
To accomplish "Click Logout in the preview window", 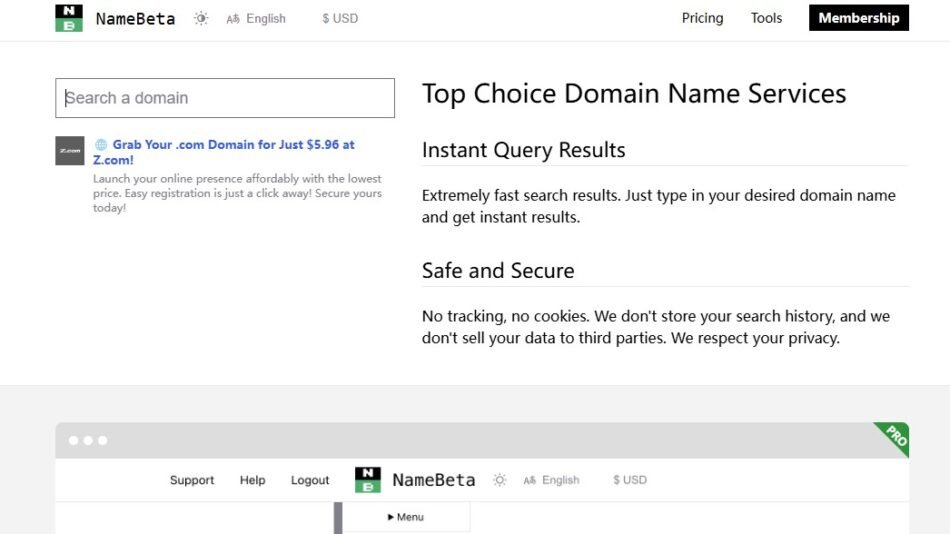I will click(x=310, y=480).
